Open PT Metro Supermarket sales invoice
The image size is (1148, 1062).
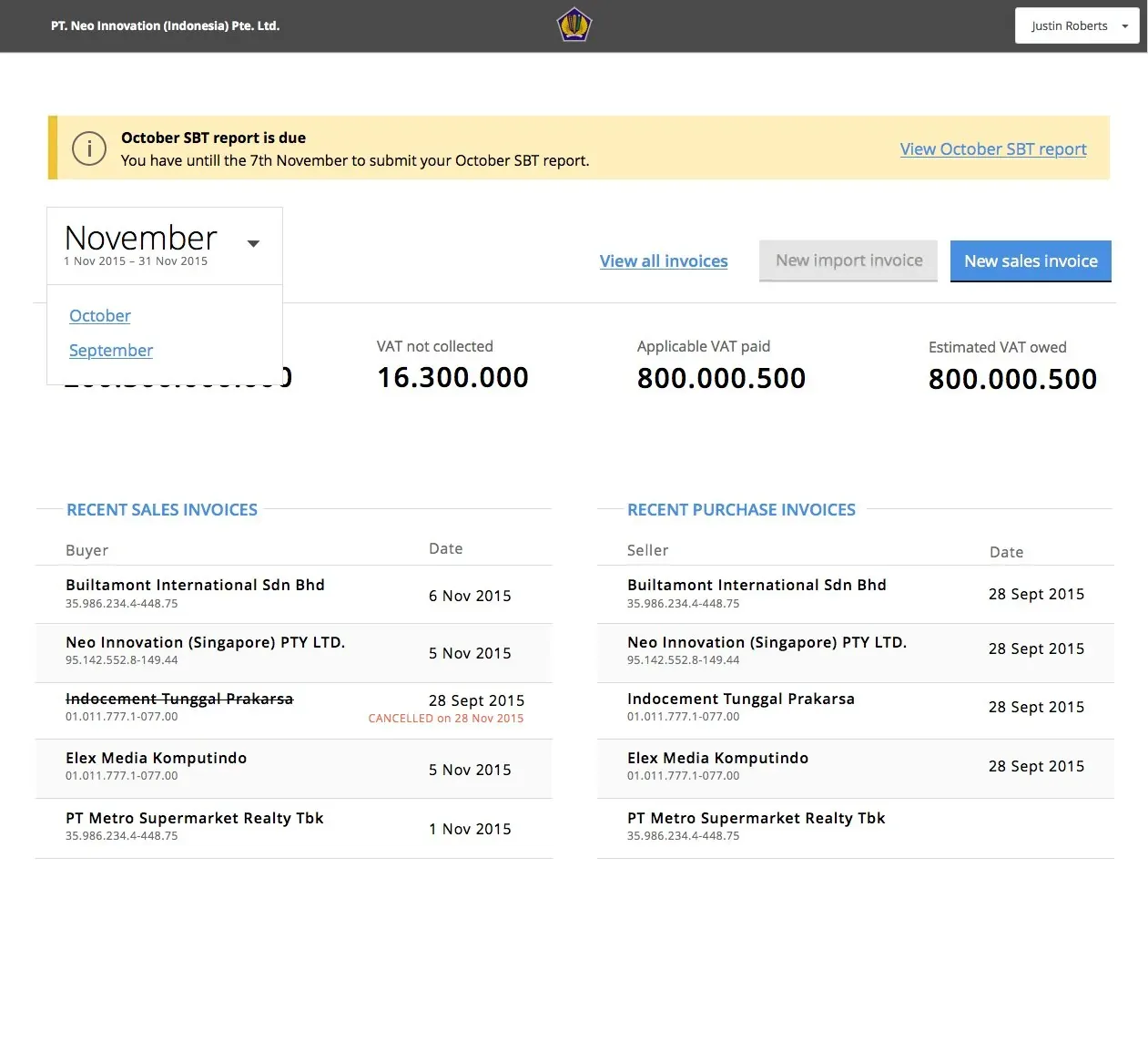(294, 828)
